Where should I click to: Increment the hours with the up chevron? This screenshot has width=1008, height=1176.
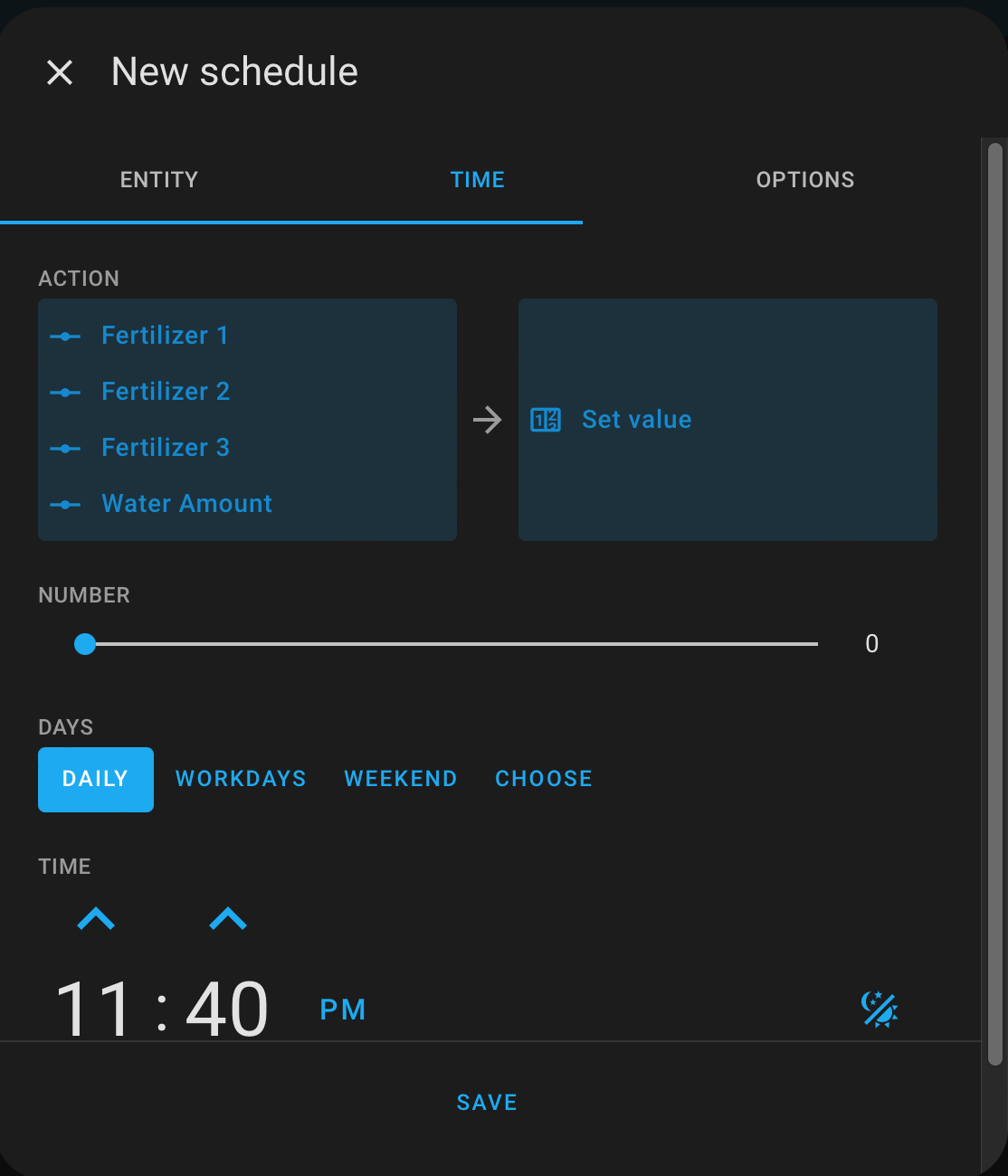point(95,920)
